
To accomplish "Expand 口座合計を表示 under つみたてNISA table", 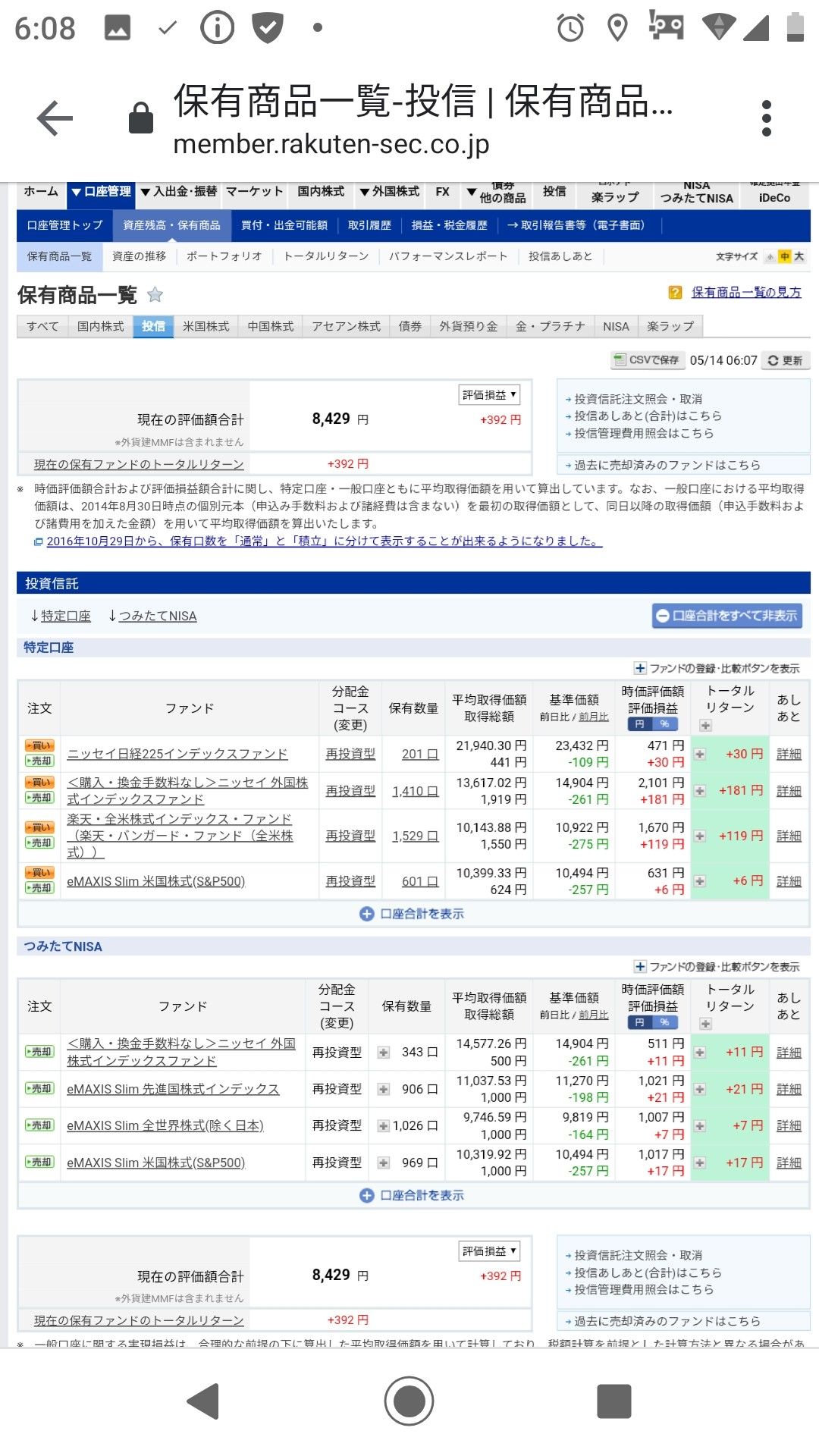I will point(412,1195).
